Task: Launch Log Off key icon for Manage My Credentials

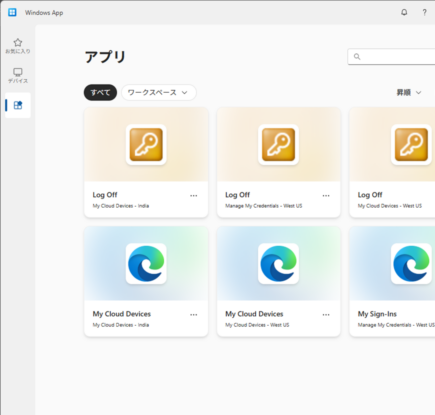Action: 278,145
